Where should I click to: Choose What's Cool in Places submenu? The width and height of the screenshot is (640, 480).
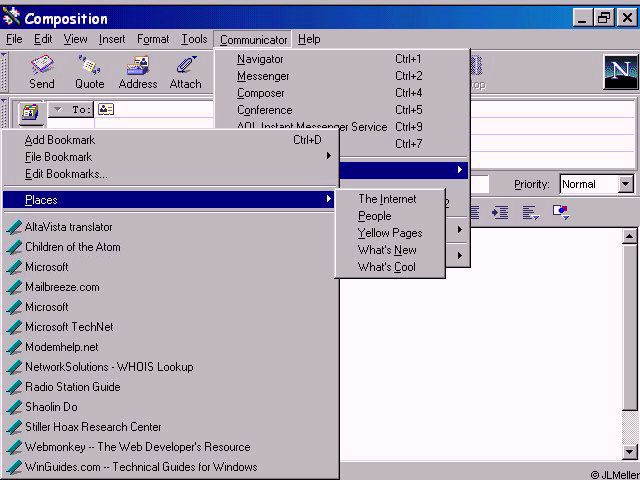[390, 267]
